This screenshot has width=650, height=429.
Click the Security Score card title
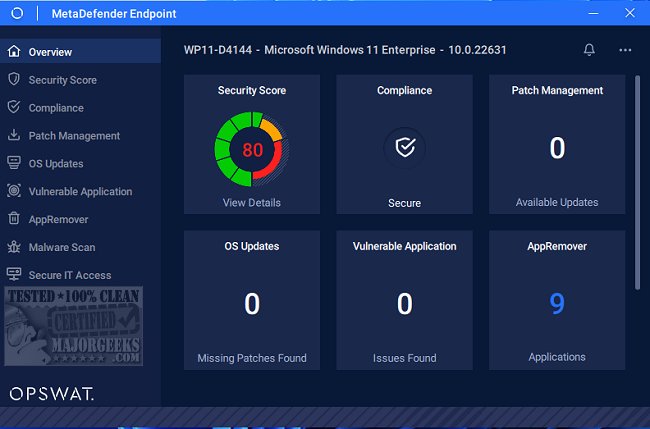click(252, 90)
